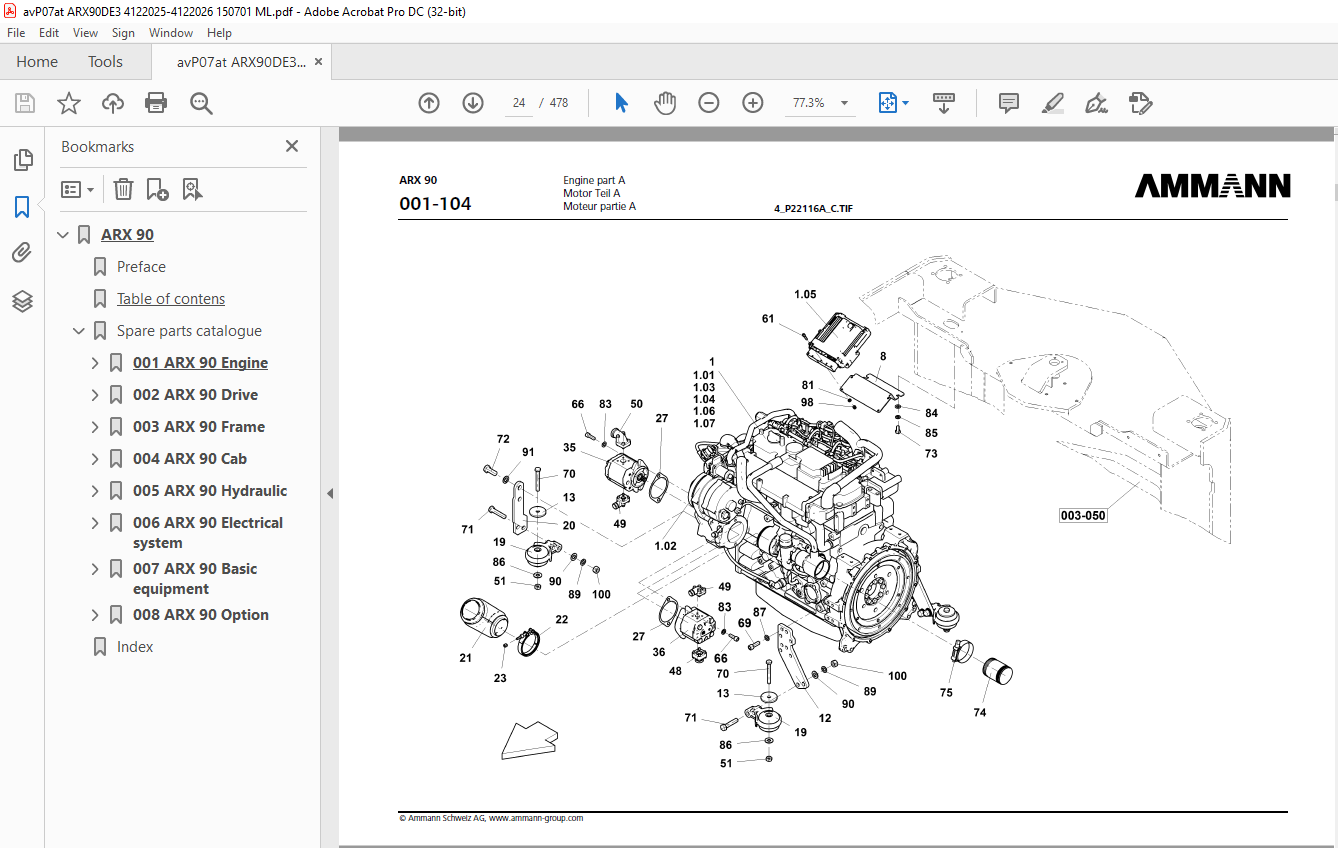
Task: Select the Highlight text pen tool
Action: pos(1052,103)
